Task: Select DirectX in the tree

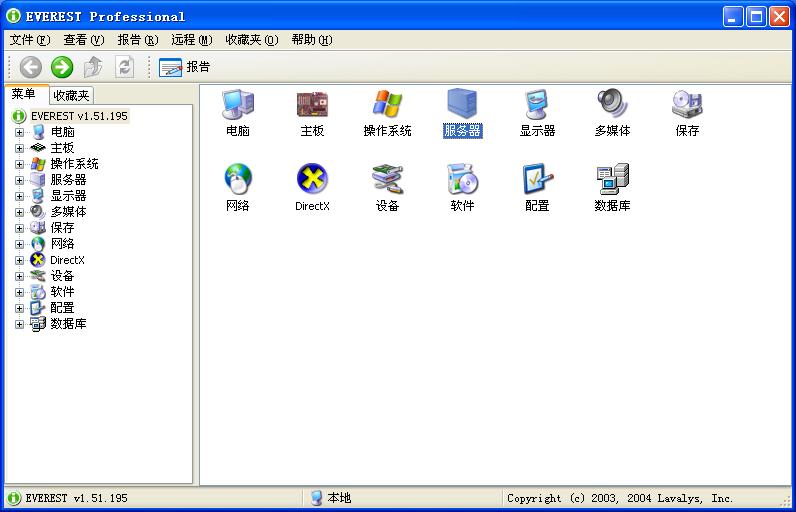Action: (x=67, y=260)
